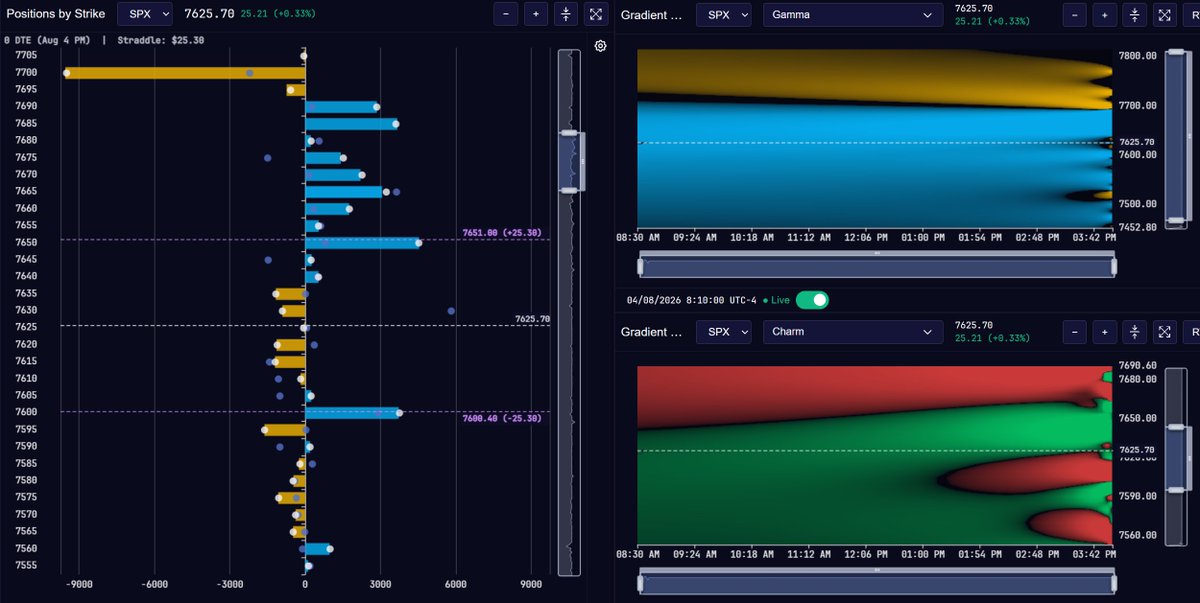Zoom out the Positions by Strike chart
Screen dimensions: 1200x603
(506, 14)
